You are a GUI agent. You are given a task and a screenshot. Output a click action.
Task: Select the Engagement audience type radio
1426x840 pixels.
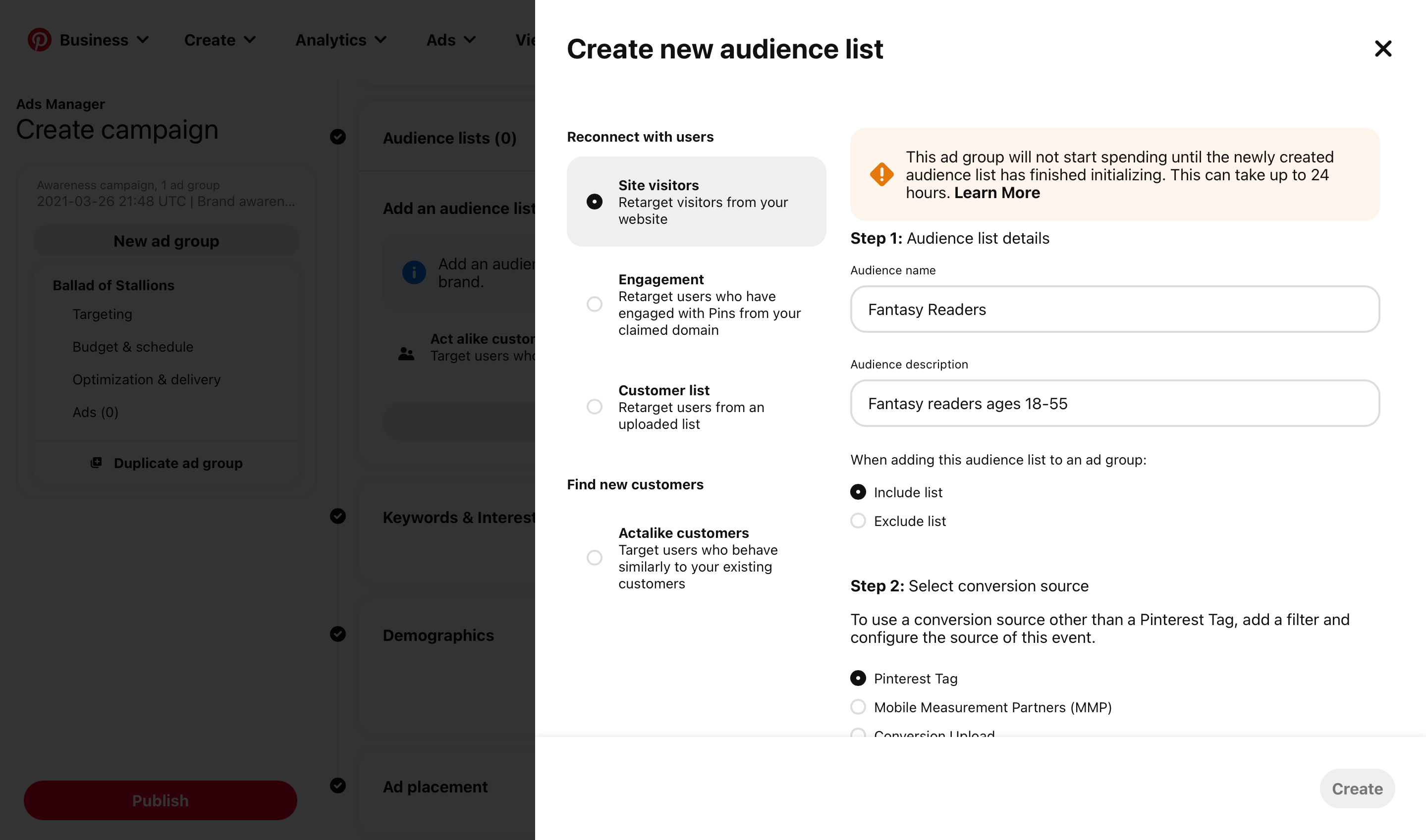click(x=594, y=304)
